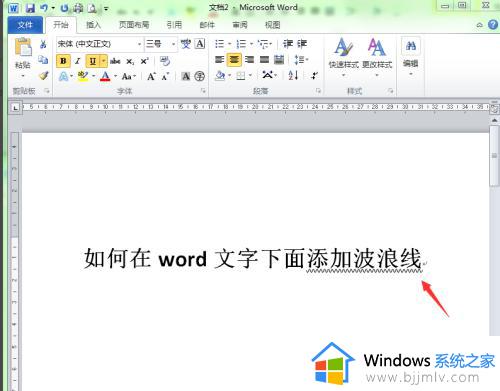Toggle Align Right
The height and width of the screenshot is (391, 500).
(249, 60)
